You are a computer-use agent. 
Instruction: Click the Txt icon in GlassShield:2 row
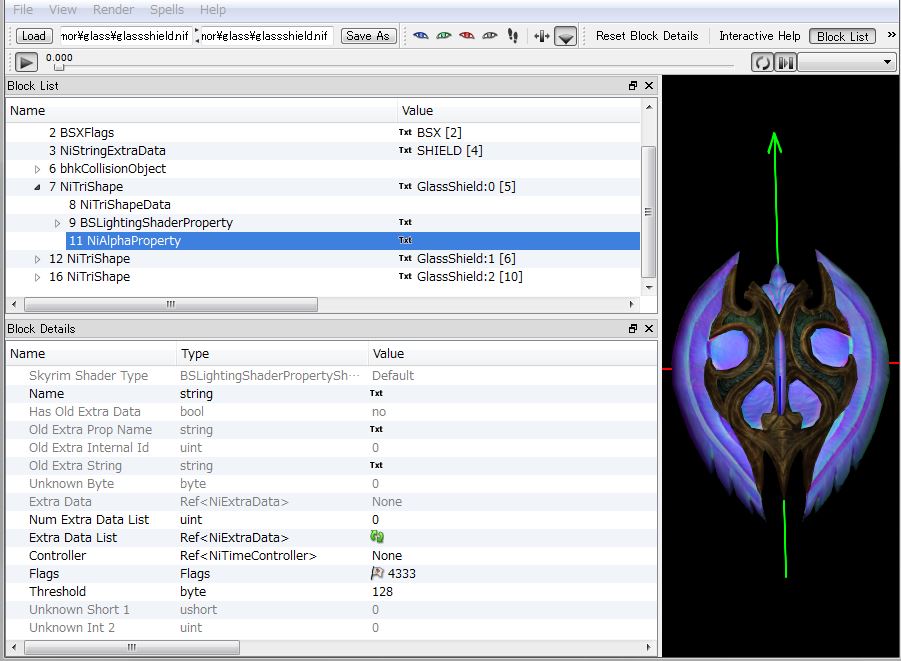pos(405,276)
